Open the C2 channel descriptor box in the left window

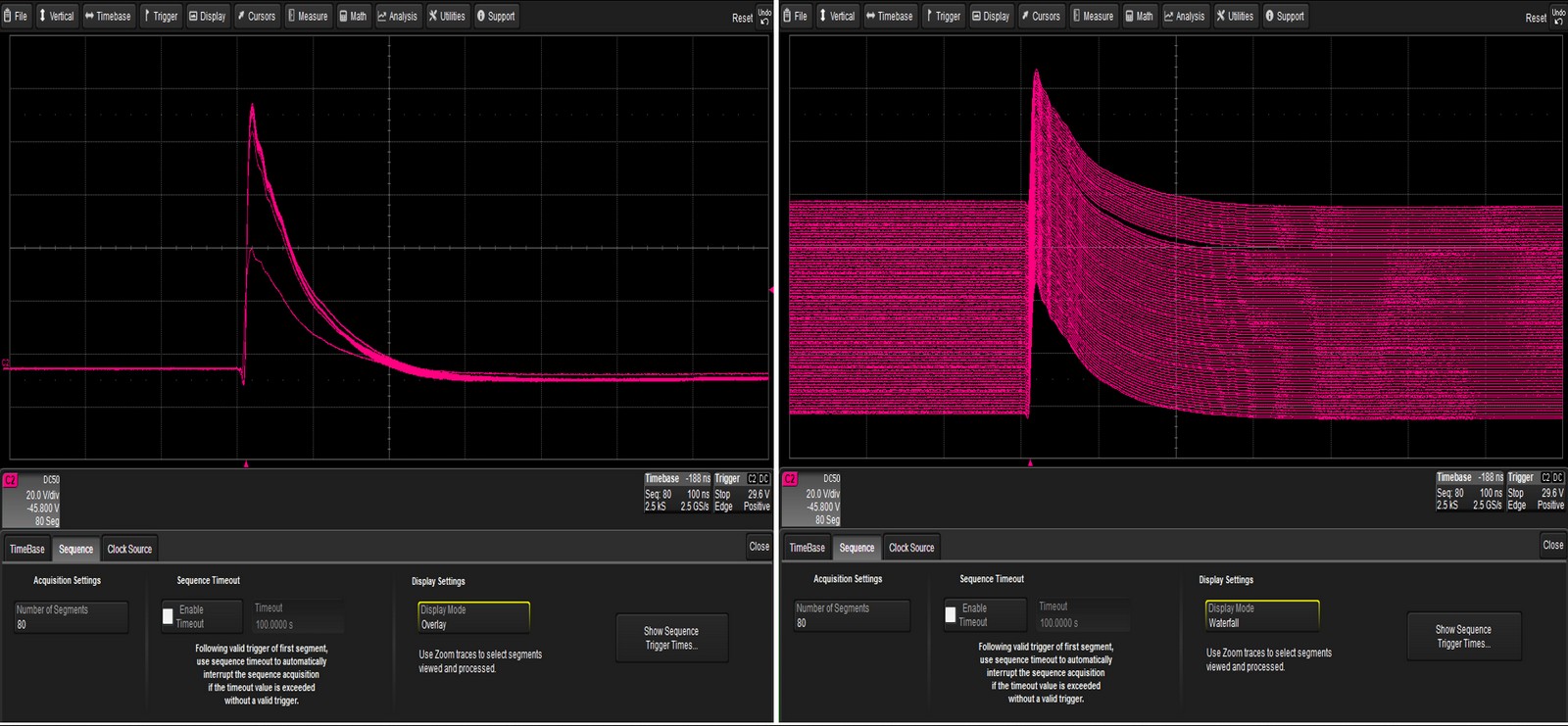click(x=31, y=500)
